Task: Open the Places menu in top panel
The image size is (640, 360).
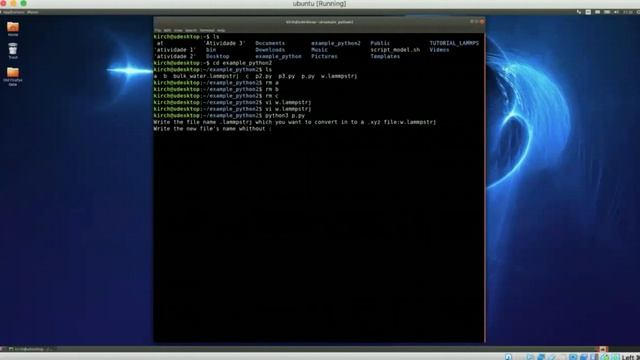Action: point(33,12)
